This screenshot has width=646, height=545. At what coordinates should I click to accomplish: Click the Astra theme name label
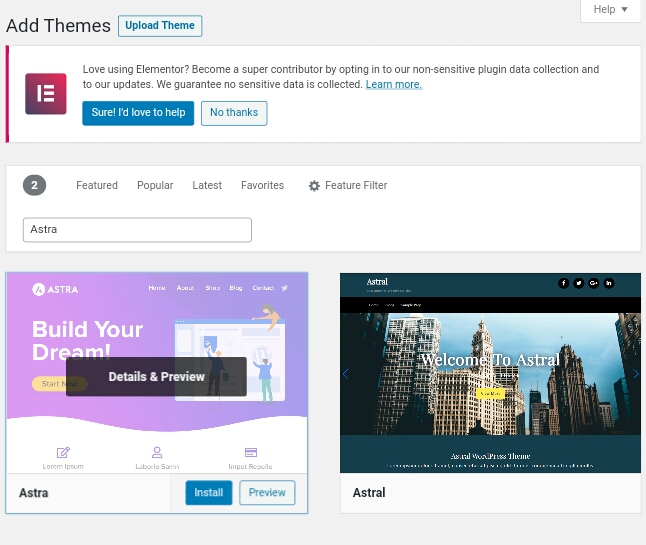[x=33, y=493]
